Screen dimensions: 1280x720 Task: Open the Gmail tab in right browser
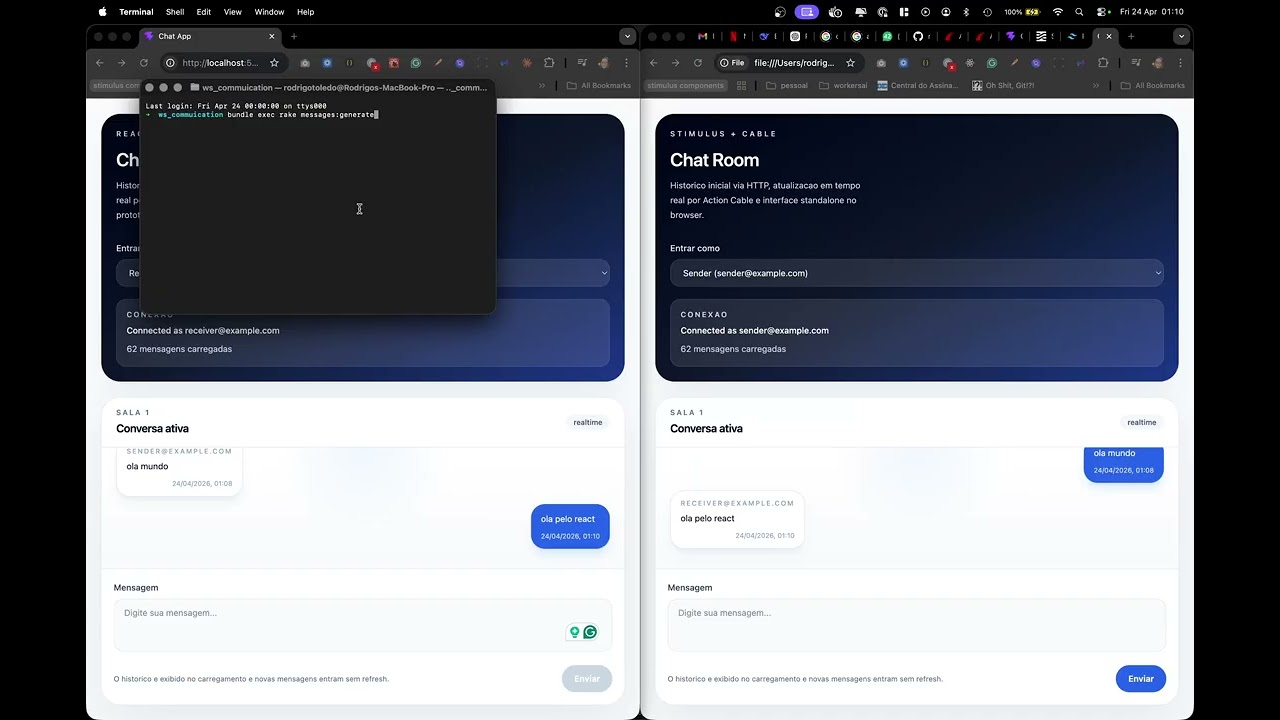coord(703,36)
